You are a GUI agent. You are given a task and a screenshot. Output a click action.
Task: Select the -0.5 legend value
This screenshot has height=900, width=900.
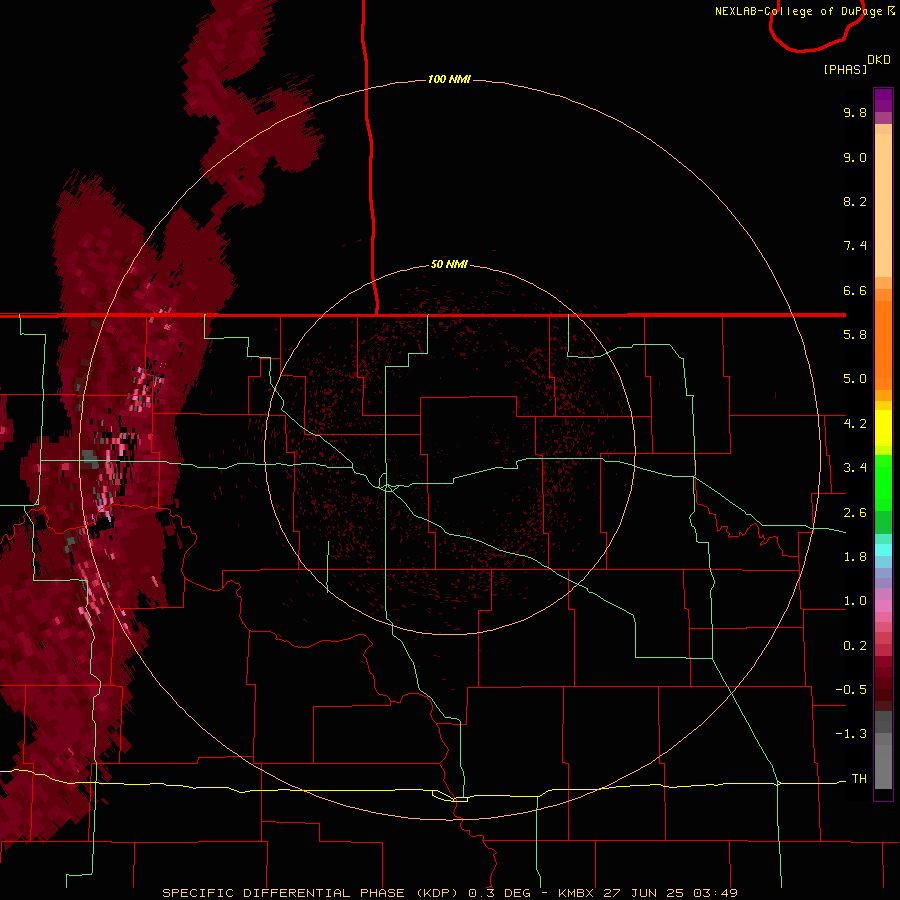tap(851, 690)
